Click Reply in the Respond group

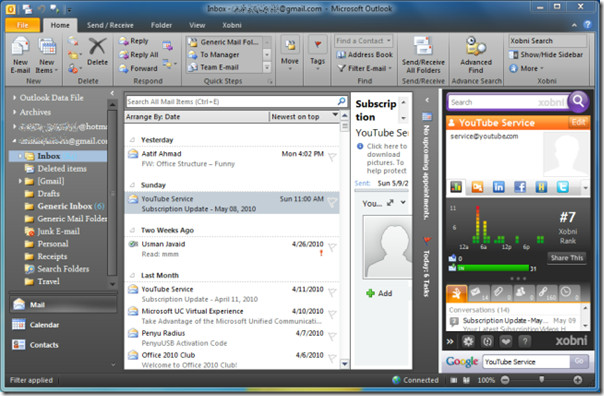click(x=134, y=41)
